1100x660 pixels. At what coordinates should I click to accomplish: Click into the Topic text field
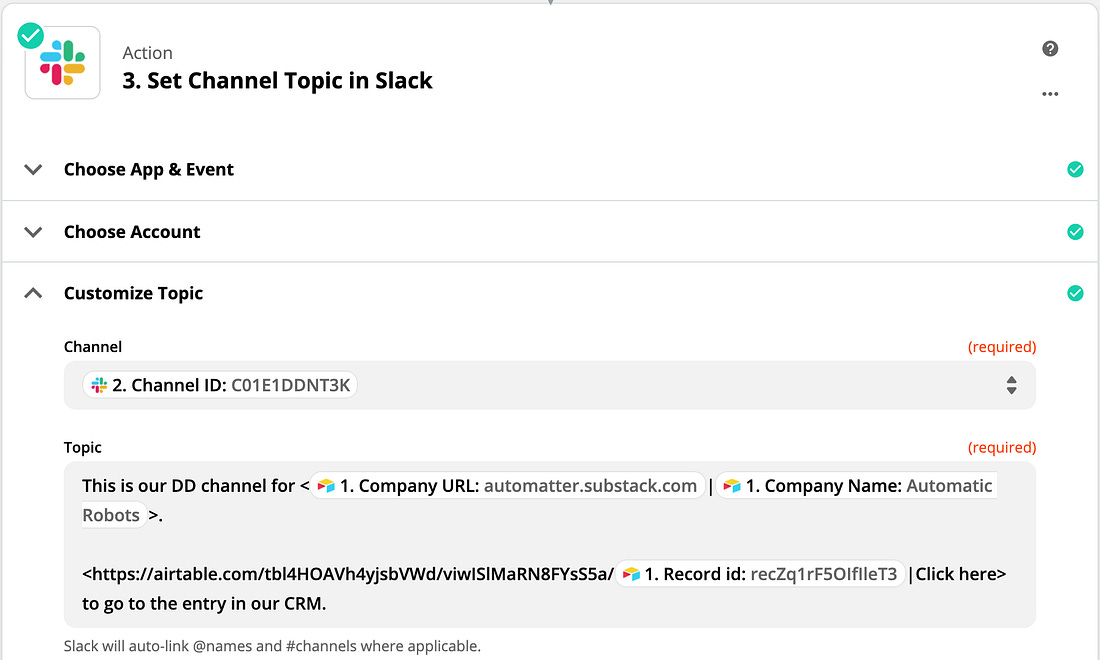[549, 544]
